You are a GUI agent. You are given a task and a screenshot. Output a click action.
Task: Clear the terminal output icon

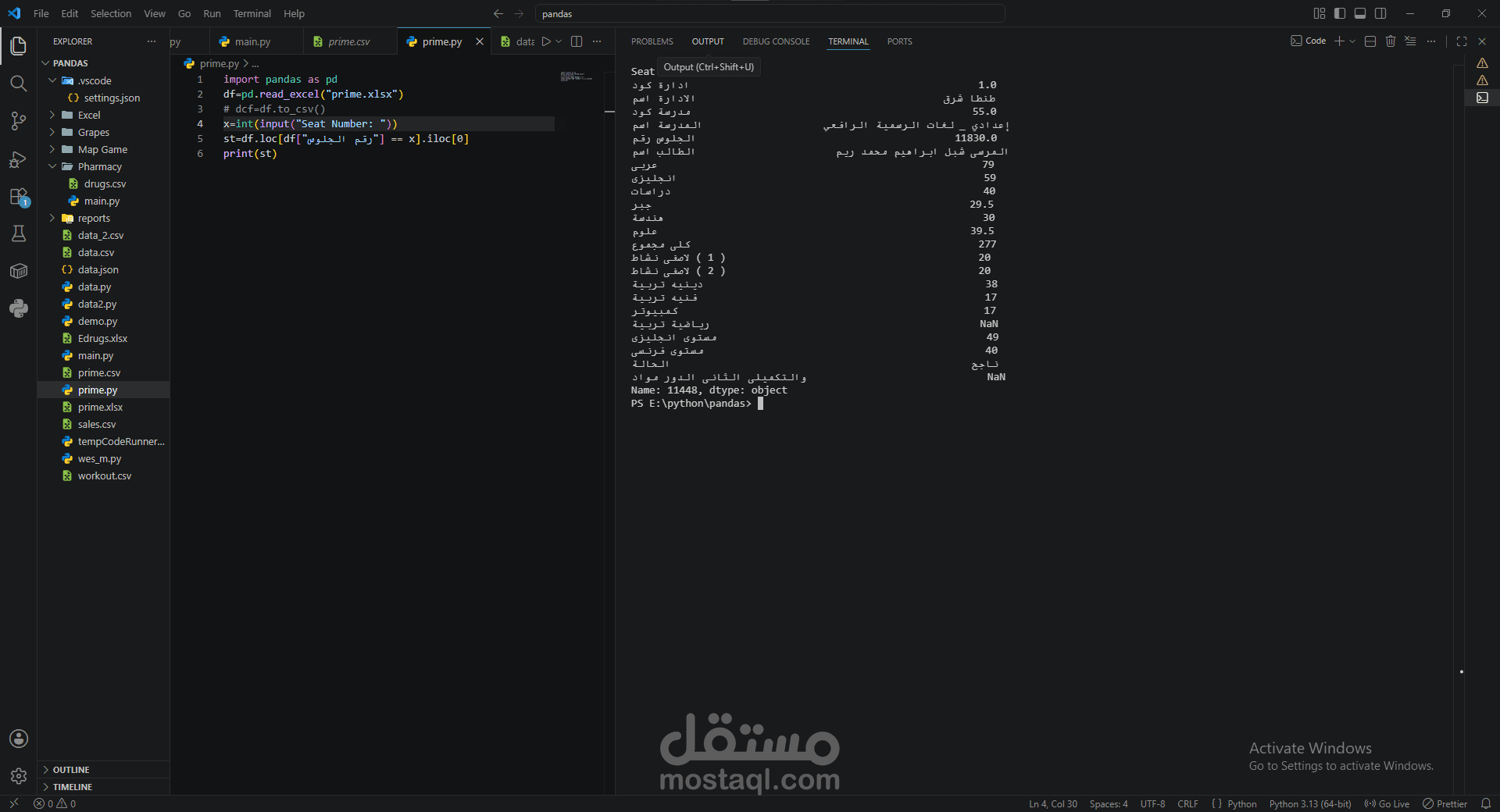[x=1411, y=41]
